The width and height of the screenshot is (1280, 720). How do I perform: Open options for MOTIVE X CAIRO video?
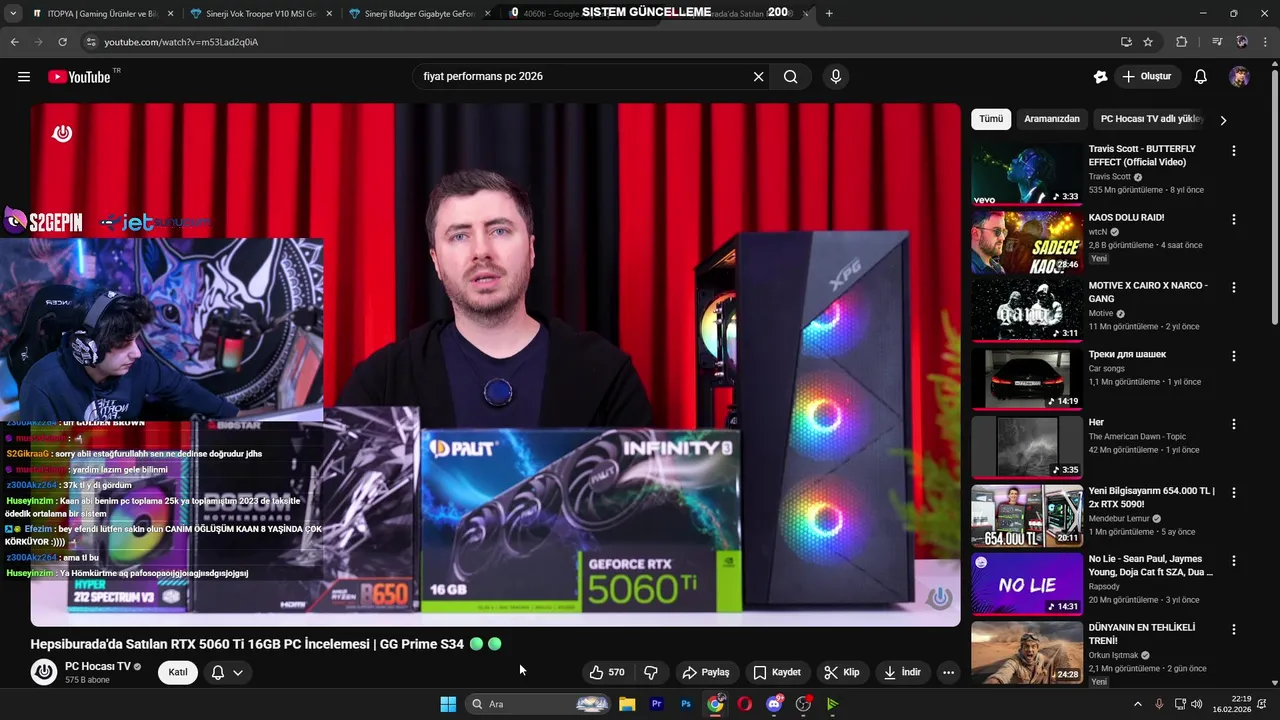(1233, 287)
